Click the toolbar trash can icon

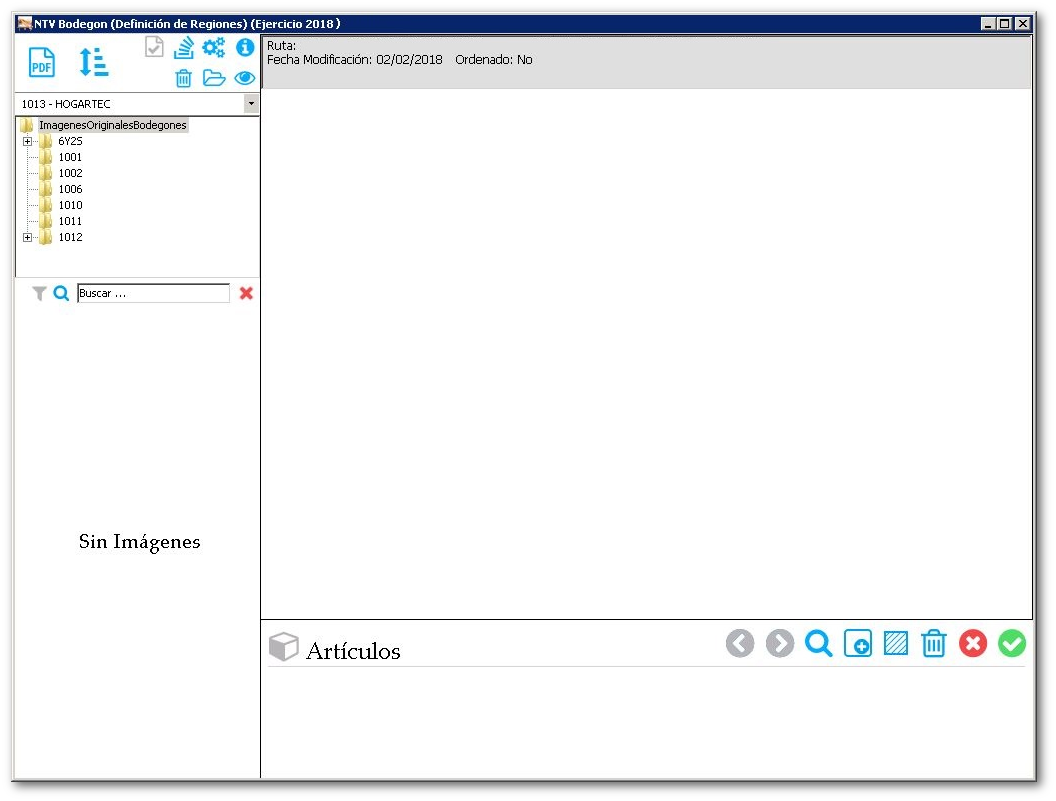point(183,78)
